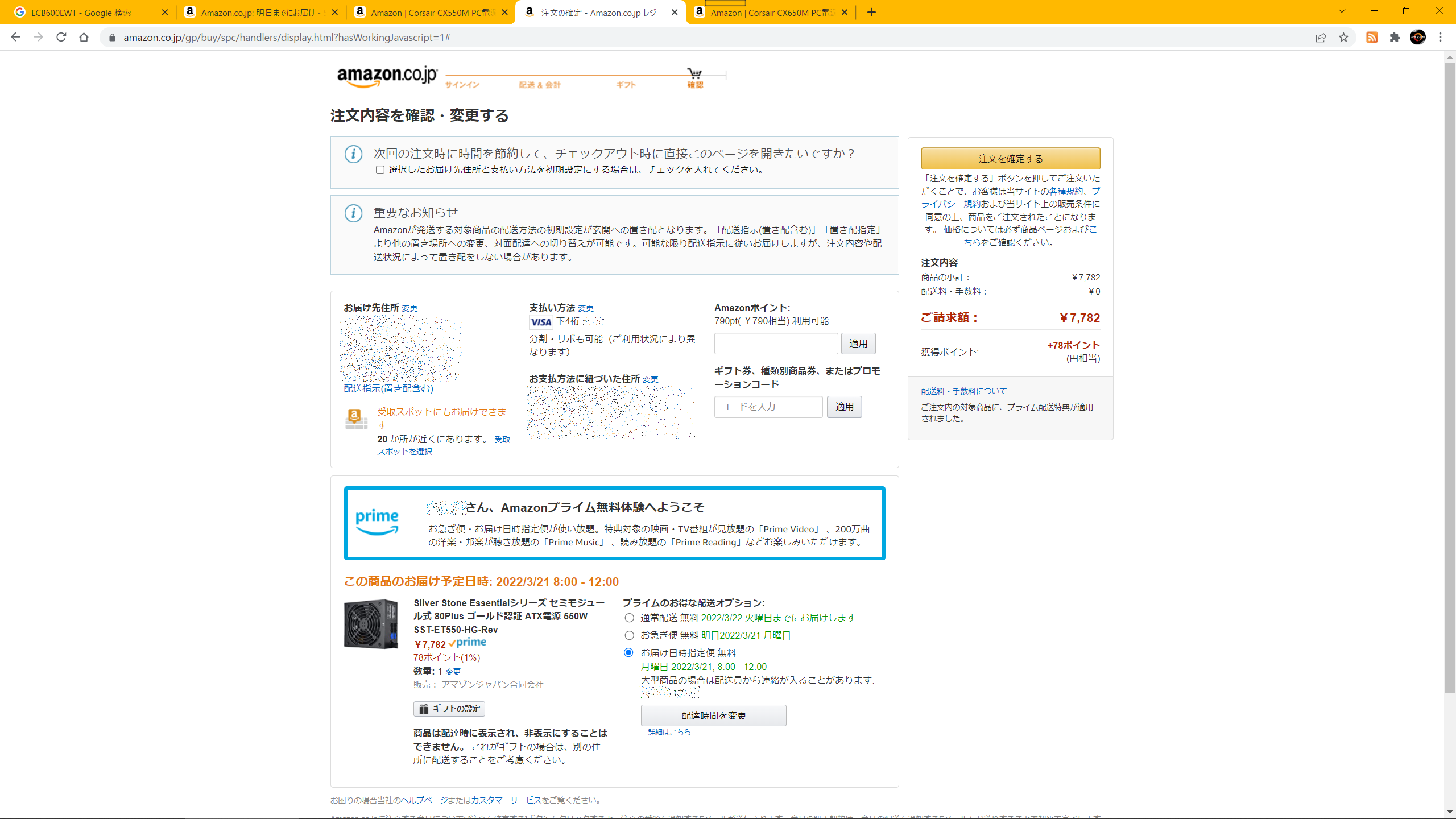Open Chrome three-dot menu
The width and height of the screenshot is (1456, 819).
[1441, 38]
